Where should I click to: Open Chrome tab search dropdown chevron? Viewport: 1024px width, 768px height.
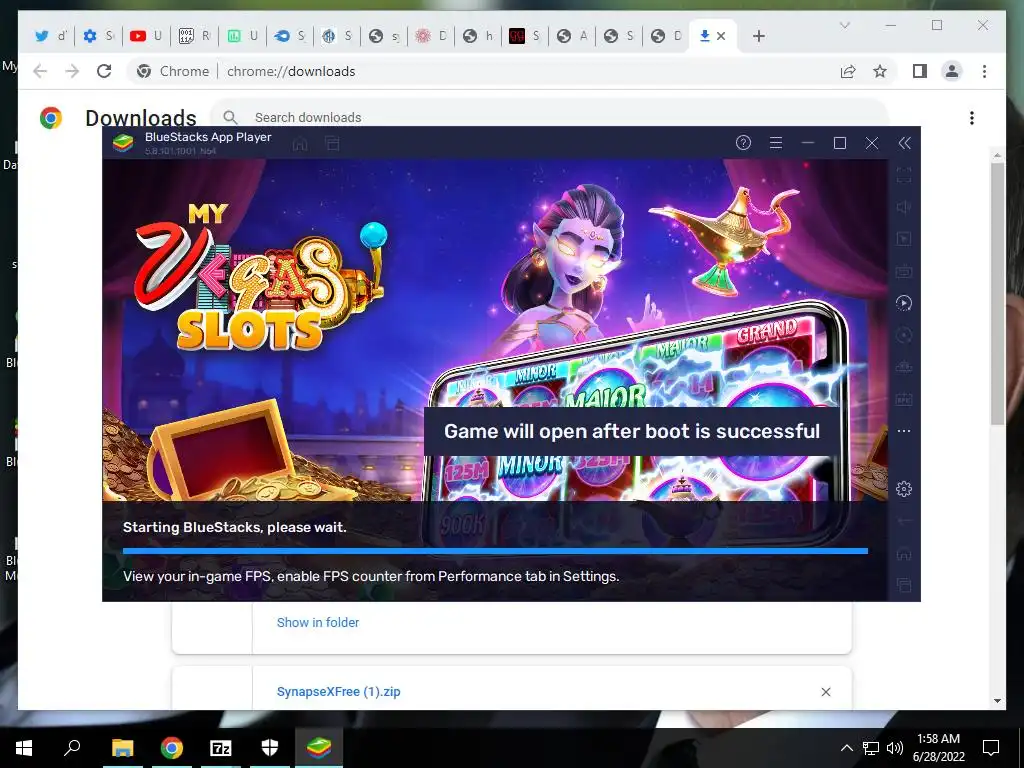click(x=844, y=25)
